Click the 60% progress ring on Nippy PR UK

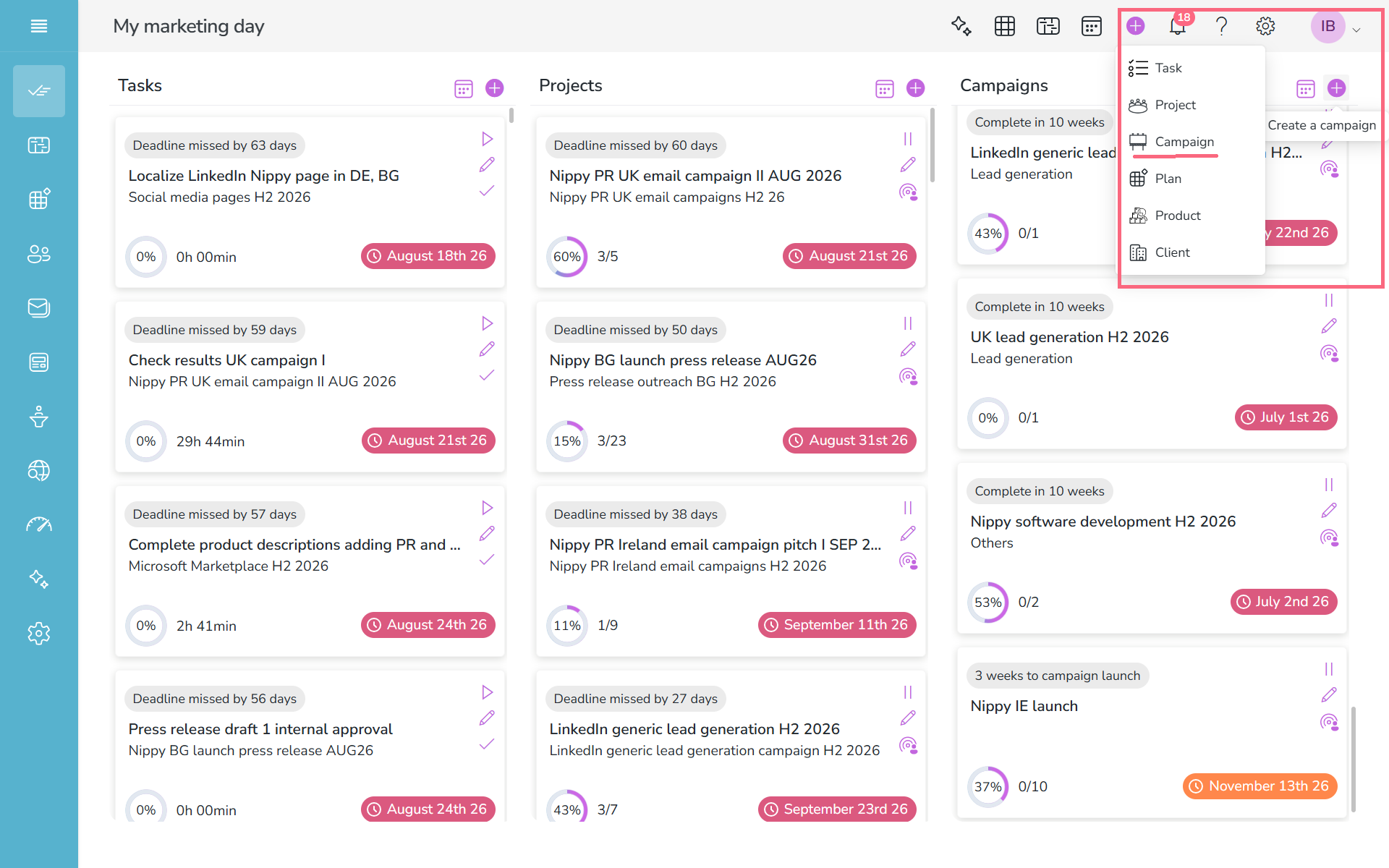click(x=567, y=257)
